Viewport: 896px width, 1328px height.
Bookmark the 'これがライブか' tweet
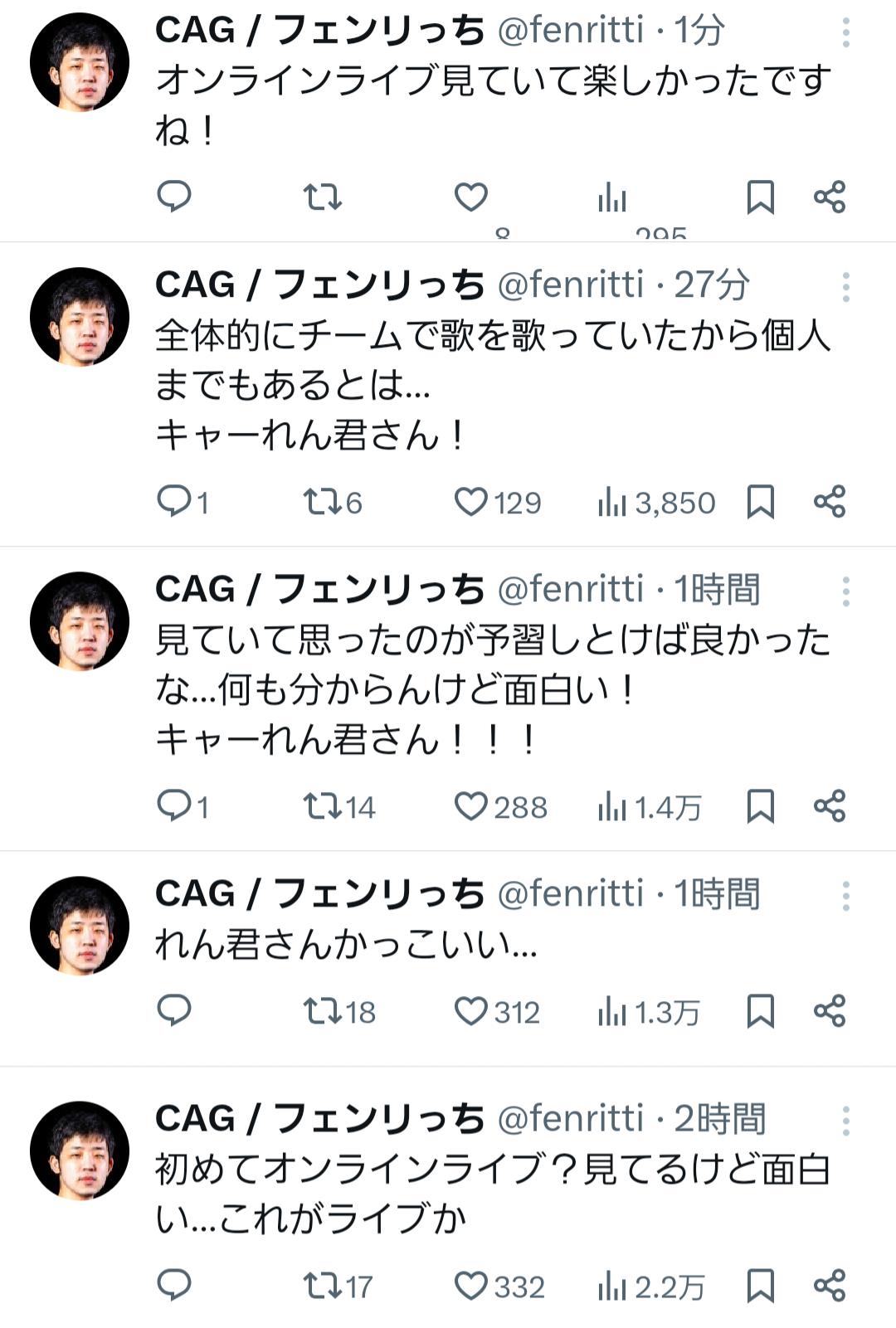point(761,1286)
